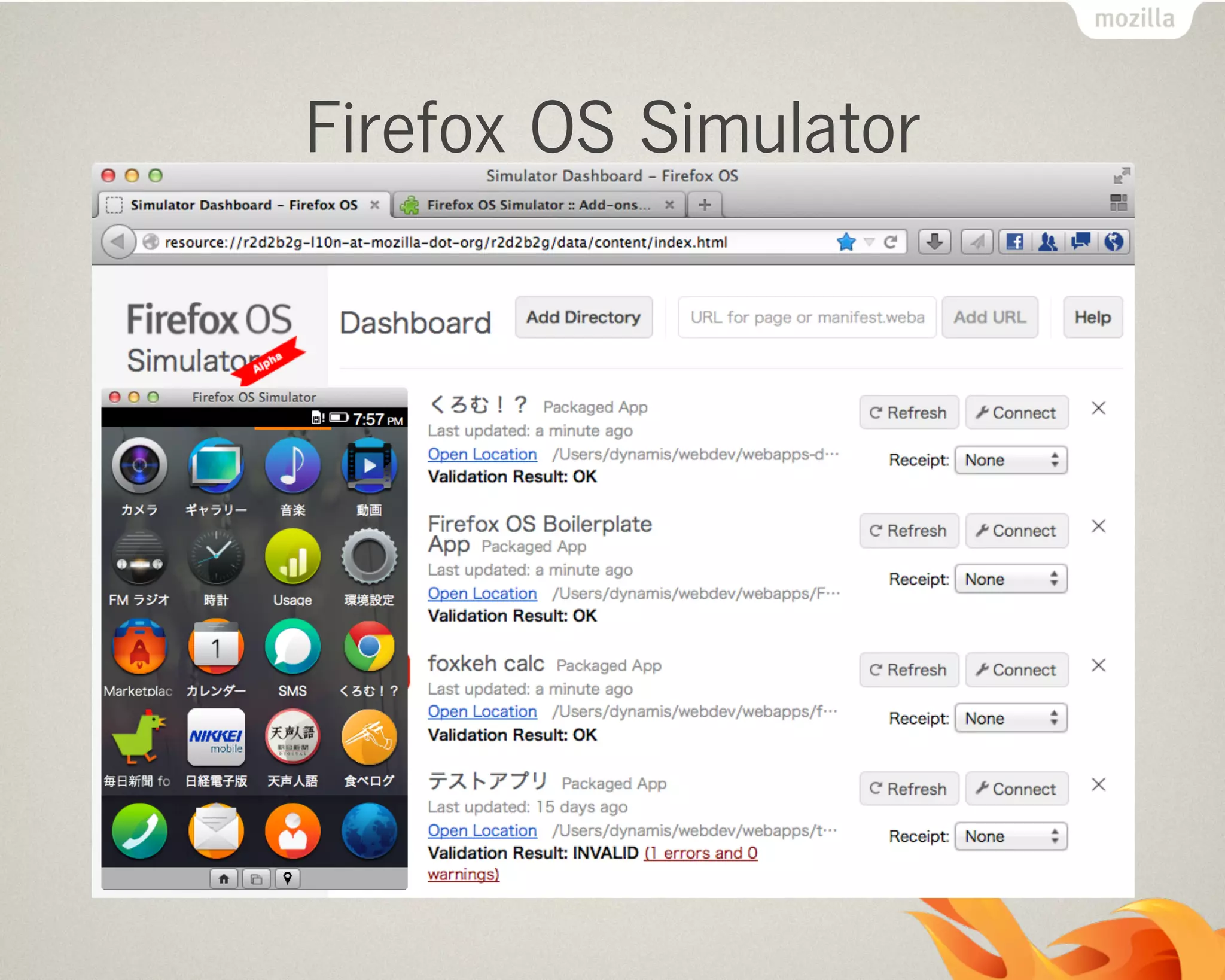
Task: Launch the Firefox browser globe in dock
Action: pyautogui.click(x=369, y=831)
